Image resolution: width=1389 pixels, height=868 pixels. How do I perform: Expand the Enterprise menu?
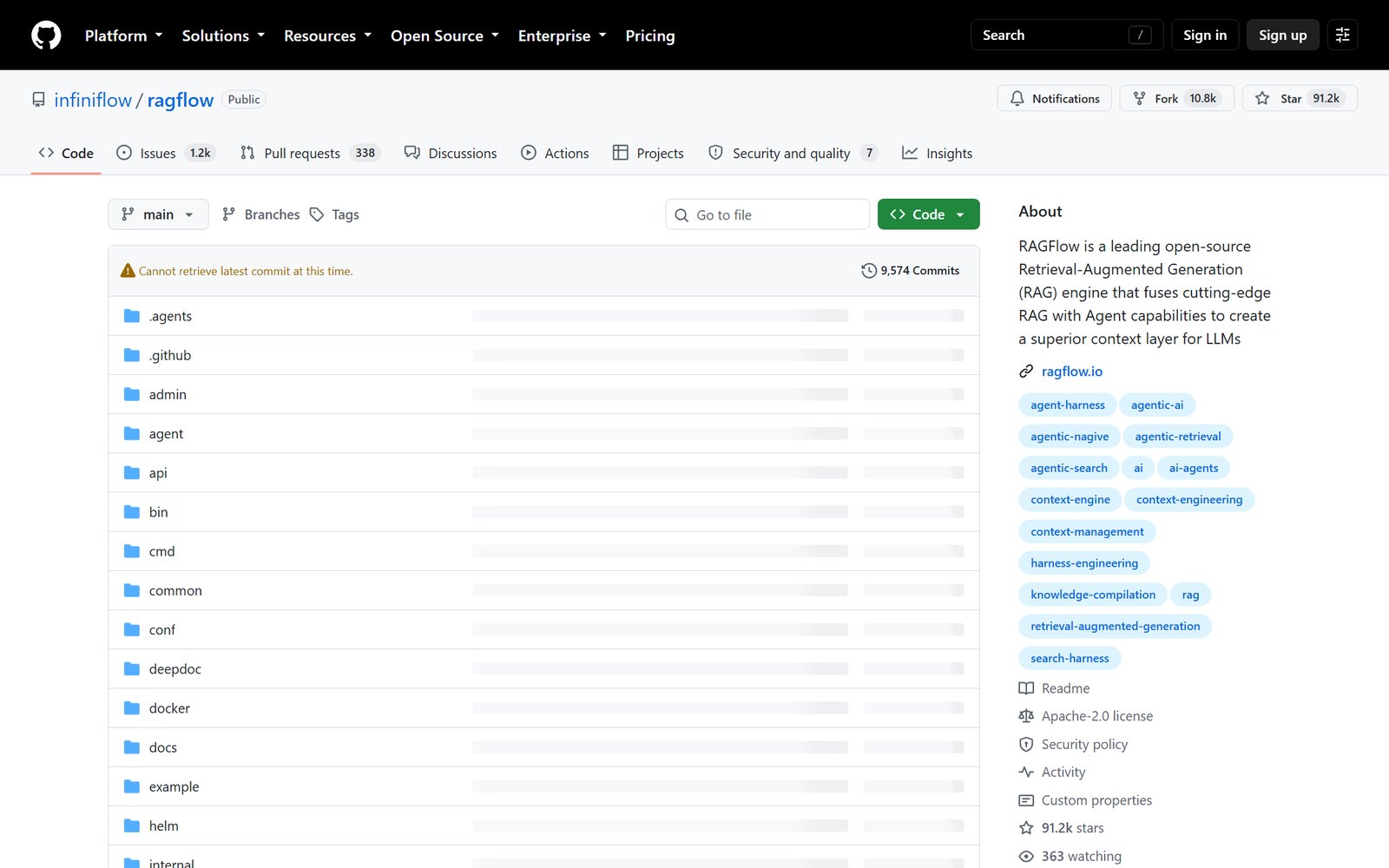click(562, 36)
